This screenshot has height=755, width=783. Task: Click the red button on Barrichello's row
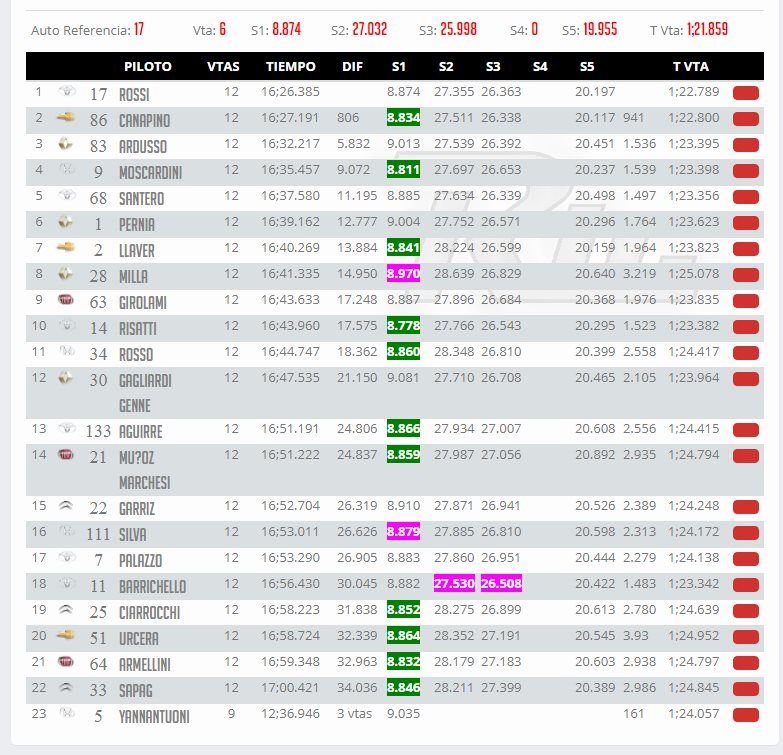click(746, 585)
